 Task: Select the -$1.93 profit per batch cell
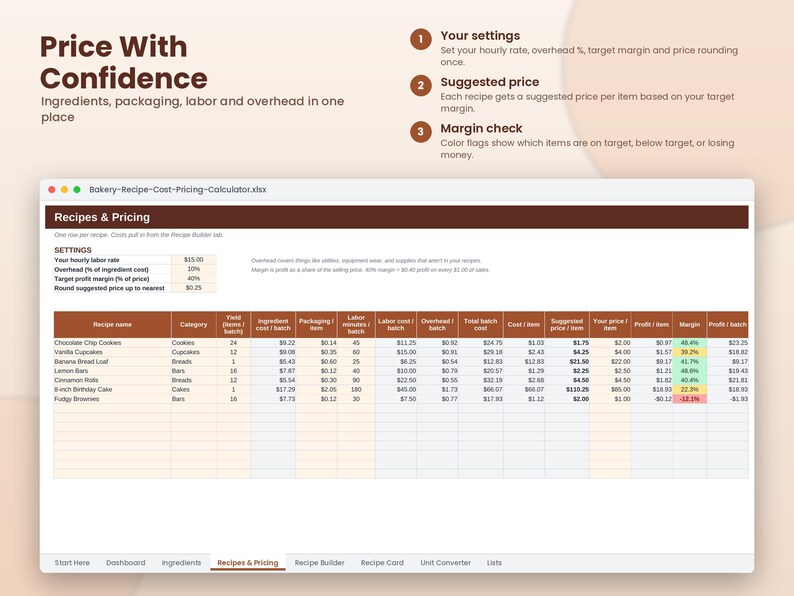(x=728, y=399)
